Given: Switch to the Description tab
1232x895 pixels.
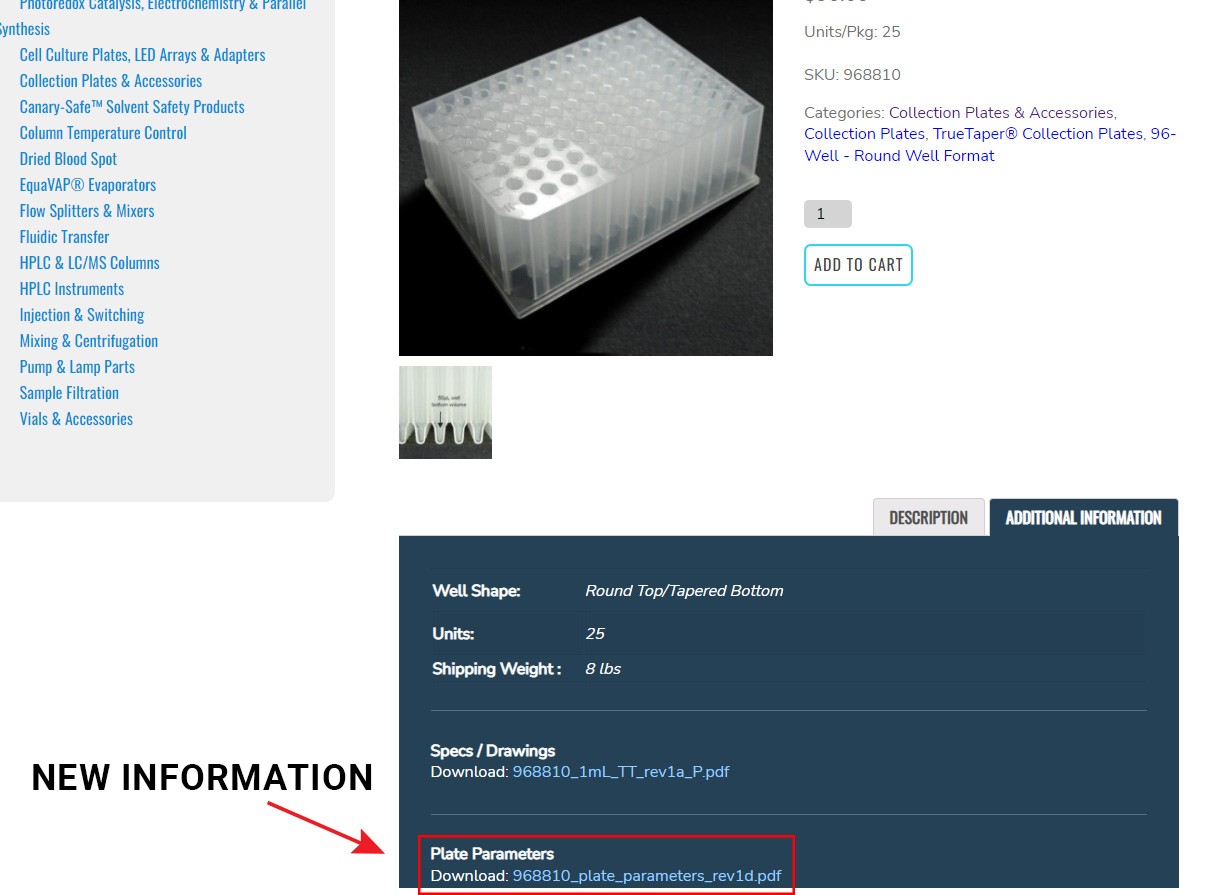Looking at the screenshot, I should tap(929, 517).
